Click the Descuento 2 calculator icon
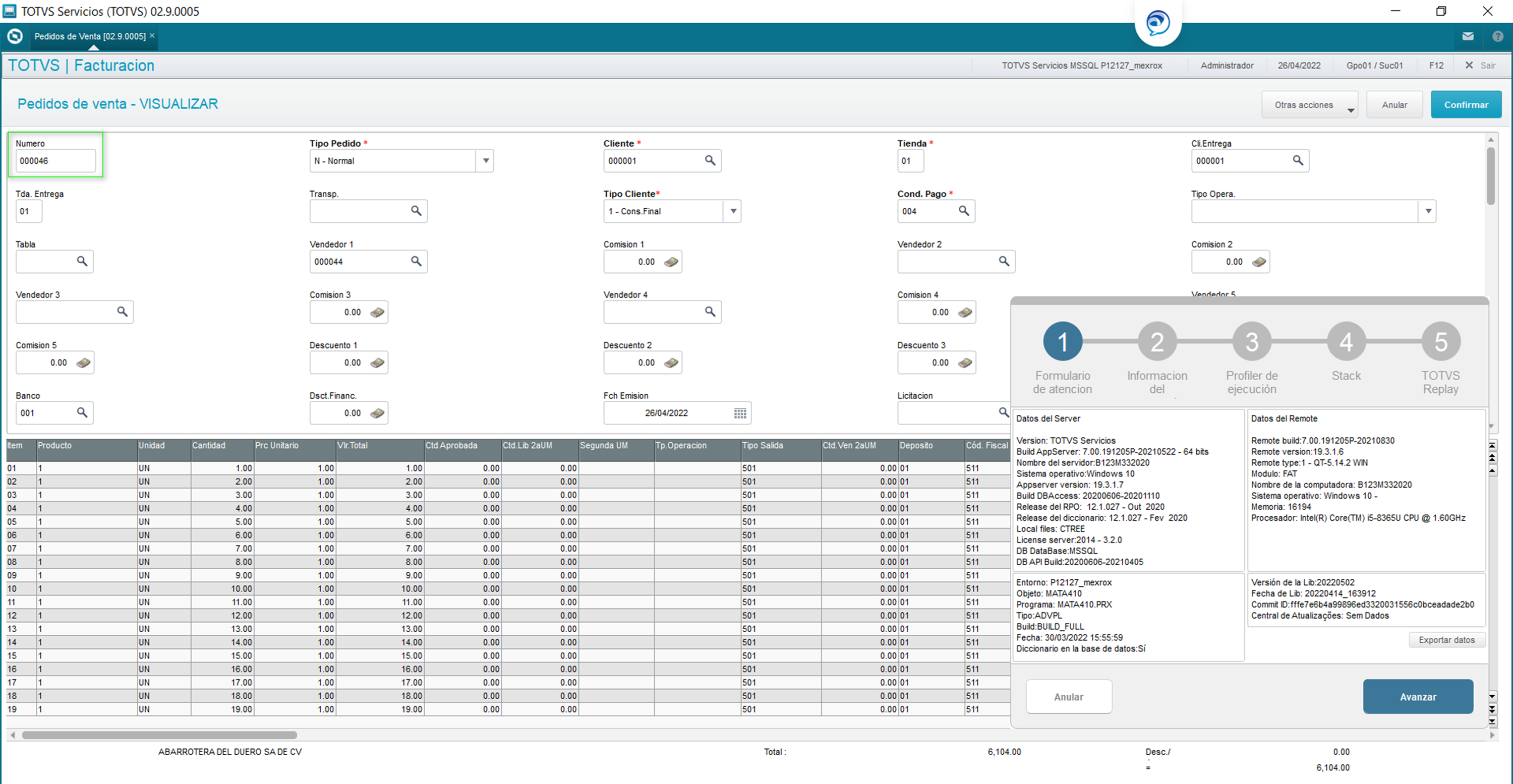This screenshot has width=1513, height=784. pos(671,363)
